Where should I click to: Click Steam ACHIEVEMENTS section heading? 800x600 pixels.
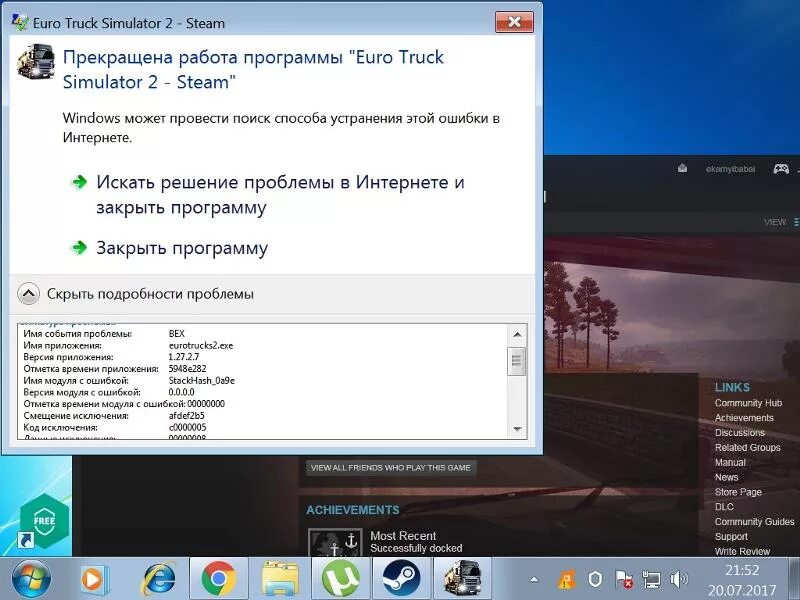pyautogui.click(x=353, y=510)
